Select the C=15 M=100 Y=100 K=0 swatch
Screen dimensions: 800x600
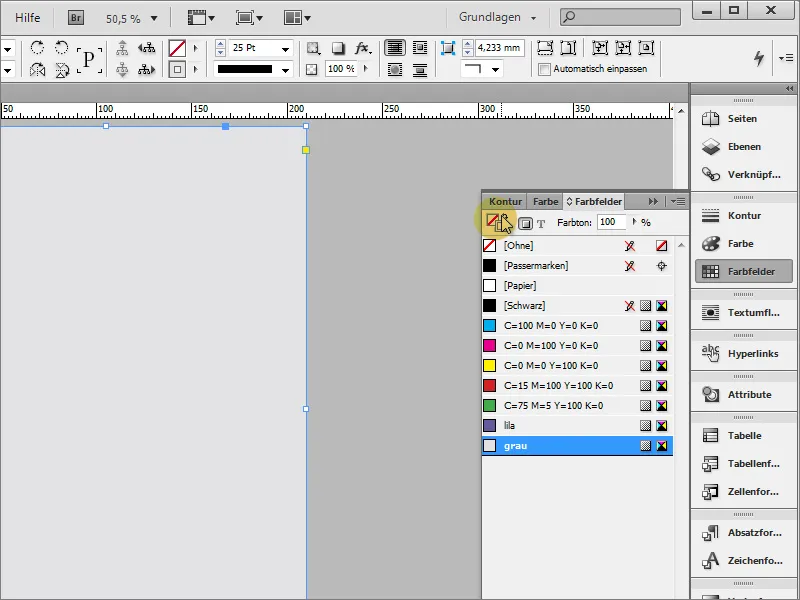coord(577,386)
